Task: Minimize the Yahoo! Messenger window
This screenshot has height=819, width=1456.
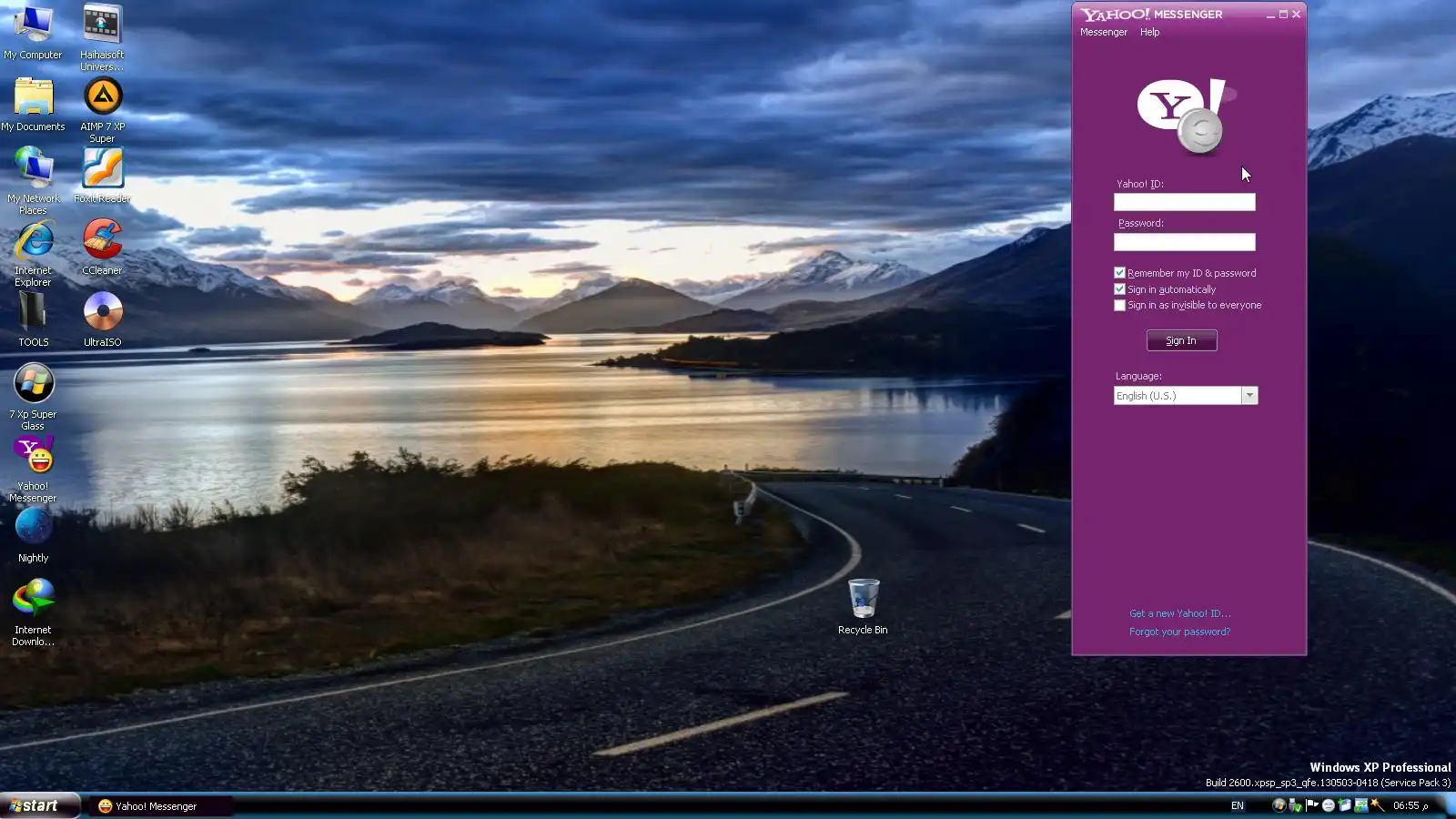Action: click(x=1270, y=15)
